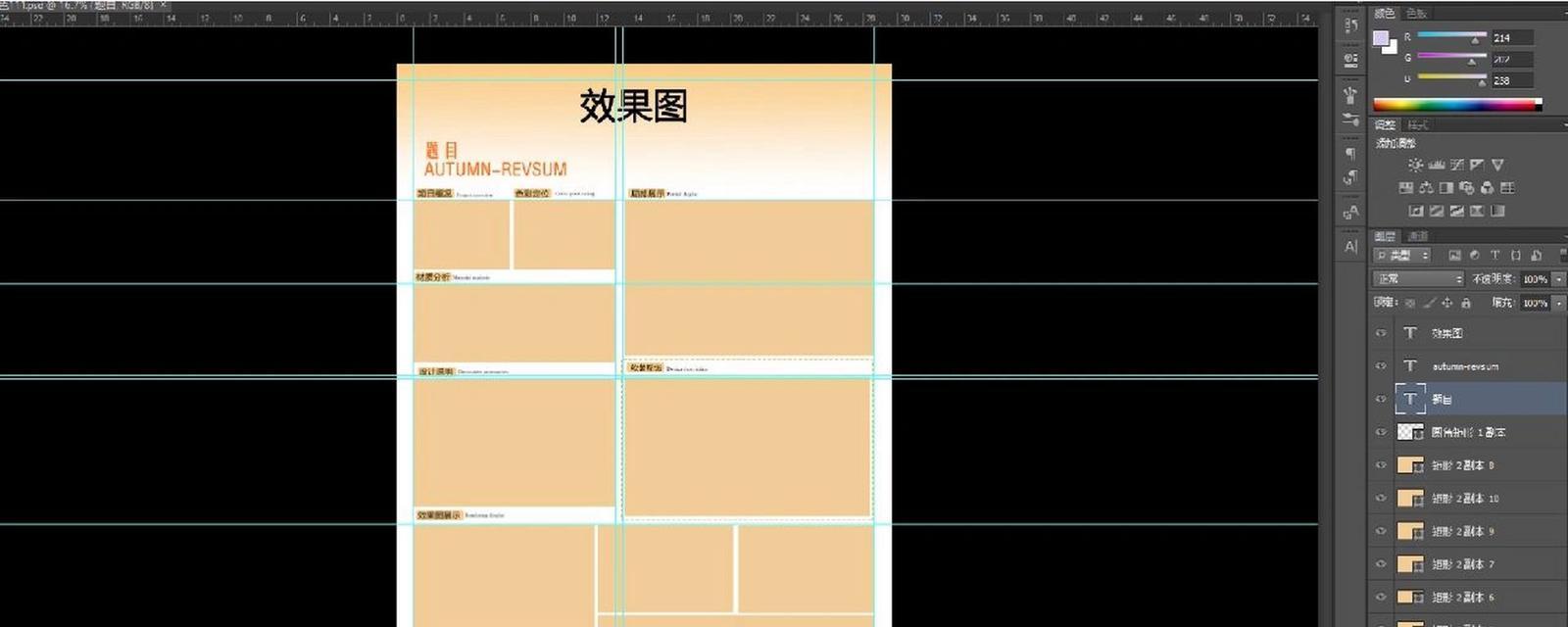
Task: Add a Vibrance adjustment
Action: click(1497, 165)
